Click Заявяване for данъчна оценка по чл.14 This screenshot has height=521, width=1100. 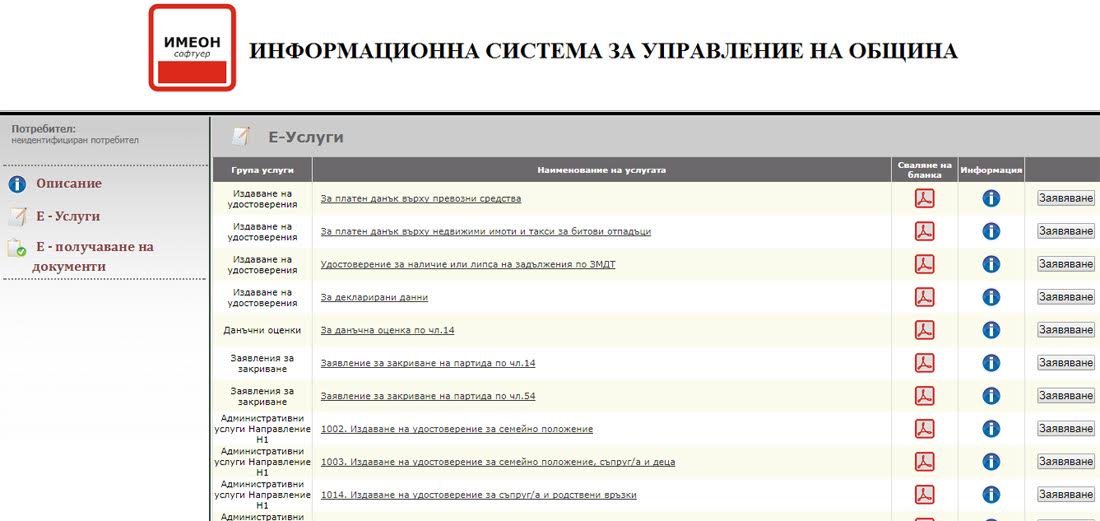(x=1066, y=330)
